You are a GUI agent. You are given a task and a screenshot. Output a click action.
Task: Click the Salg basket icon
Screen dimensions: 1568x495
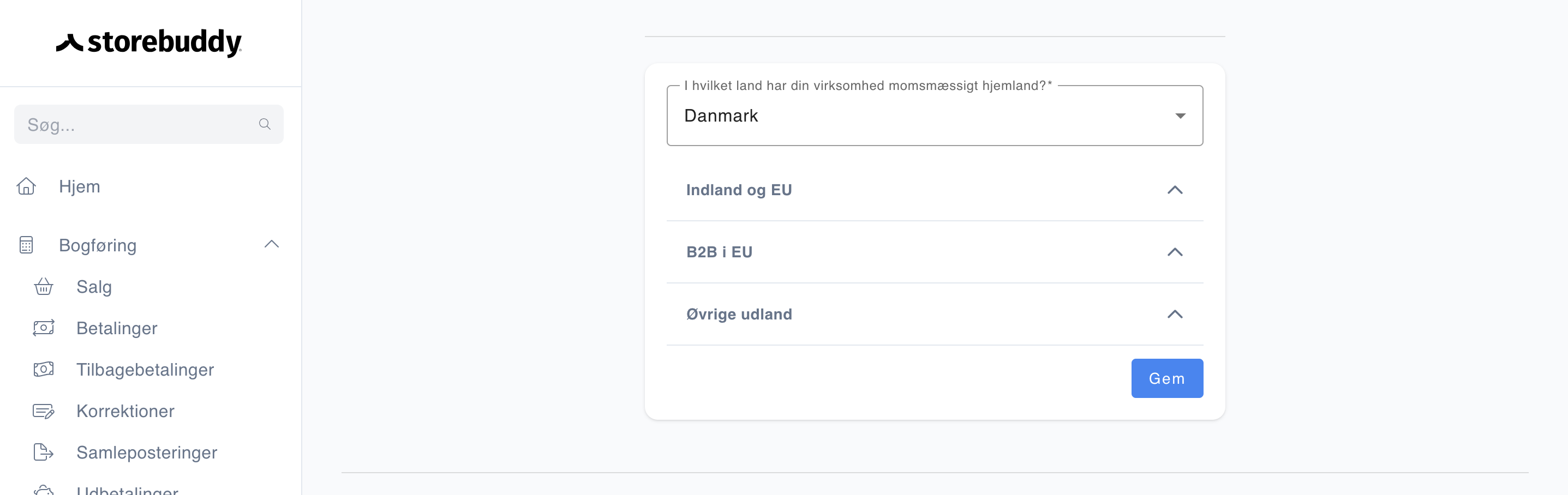pyautogui.click(x=43, y=286)
